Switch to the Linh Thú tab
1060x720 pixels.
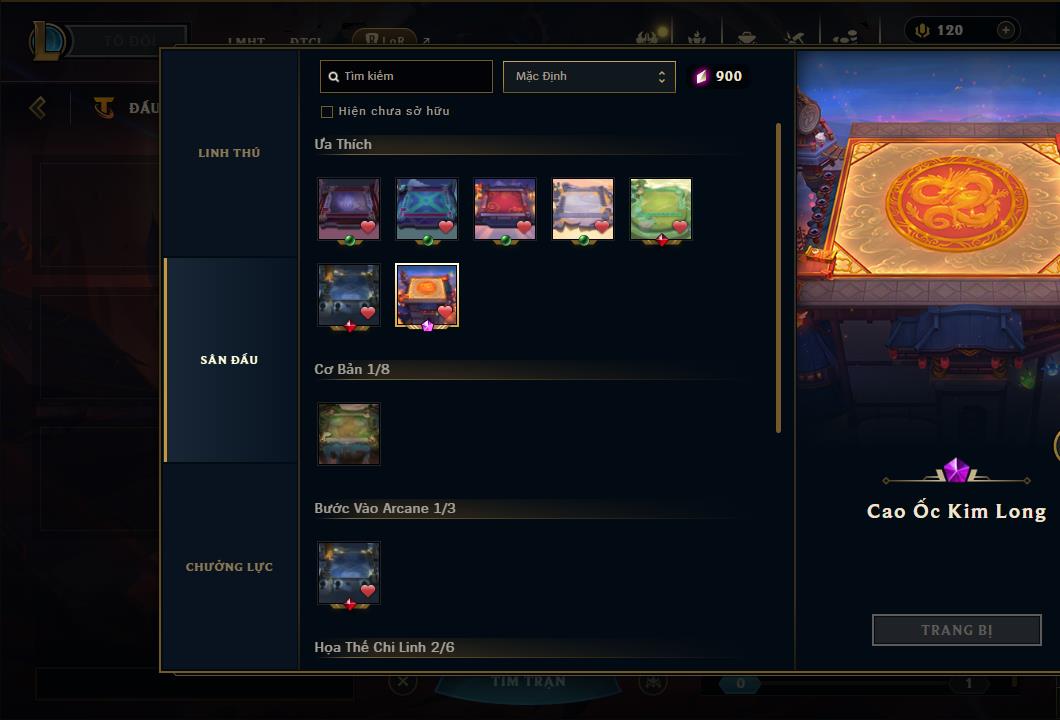(229, 153)
